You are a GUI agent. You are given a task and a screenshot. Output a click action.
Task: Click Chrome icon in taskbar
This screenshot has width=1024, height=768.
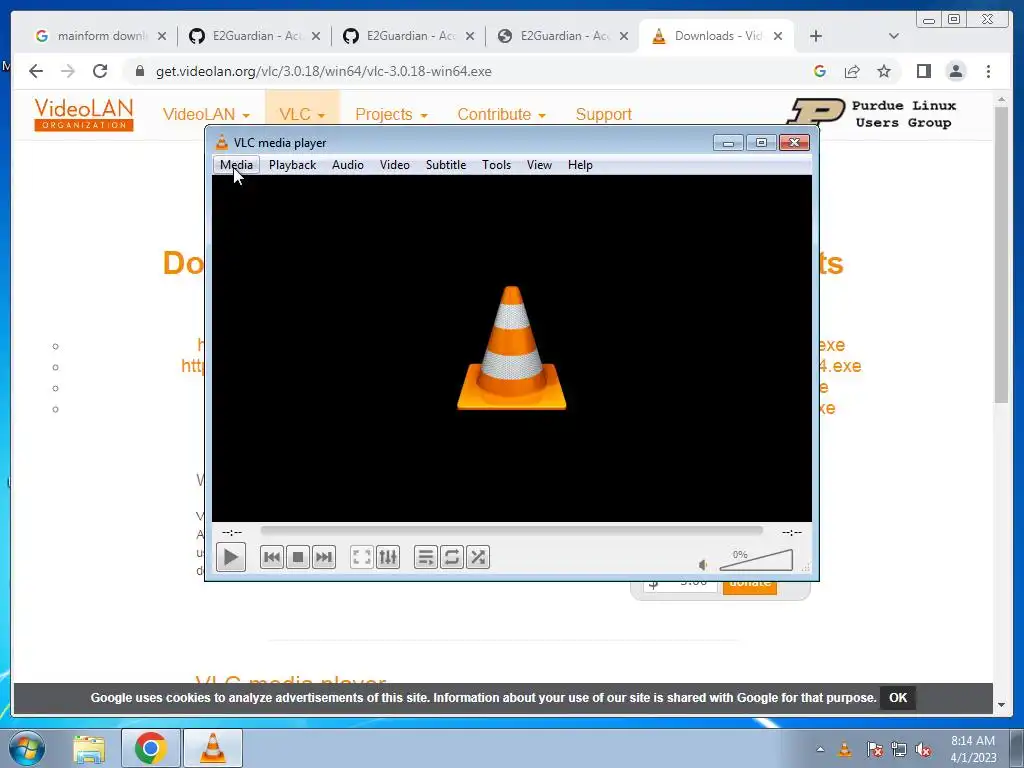(150, 748)
